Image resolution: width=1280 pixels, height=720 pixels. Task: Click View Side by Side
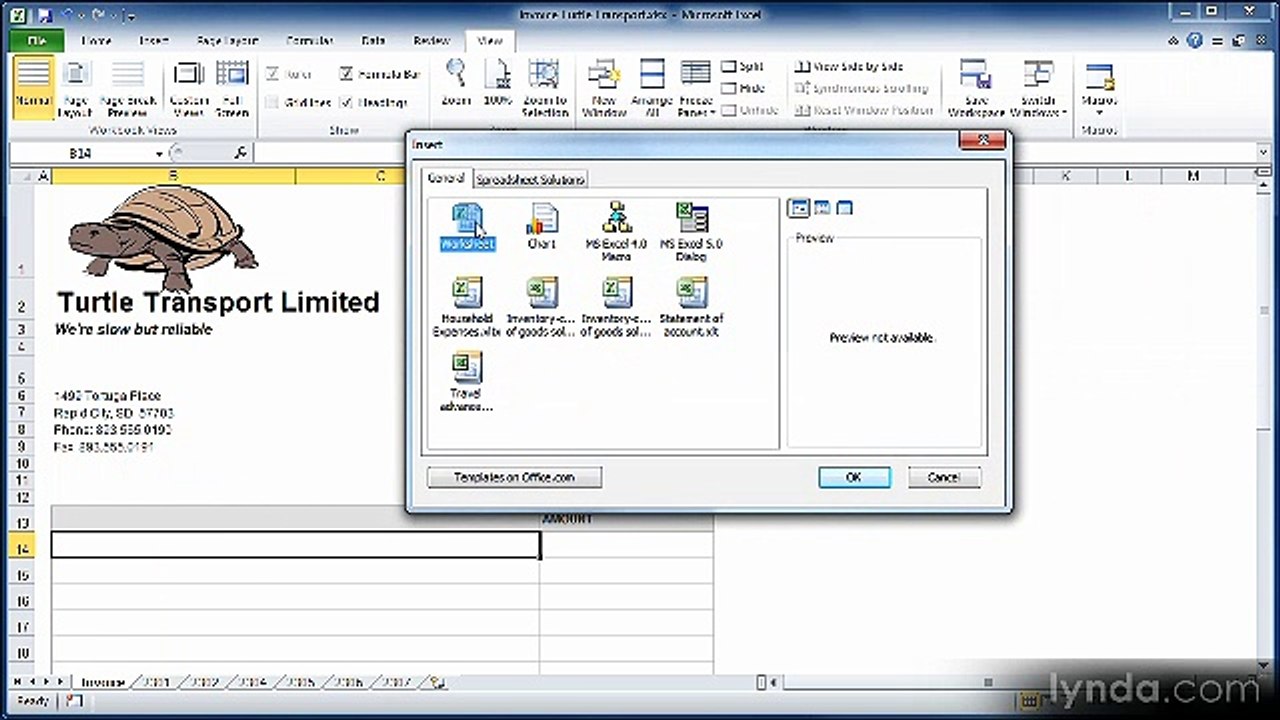tap(849, 66)
